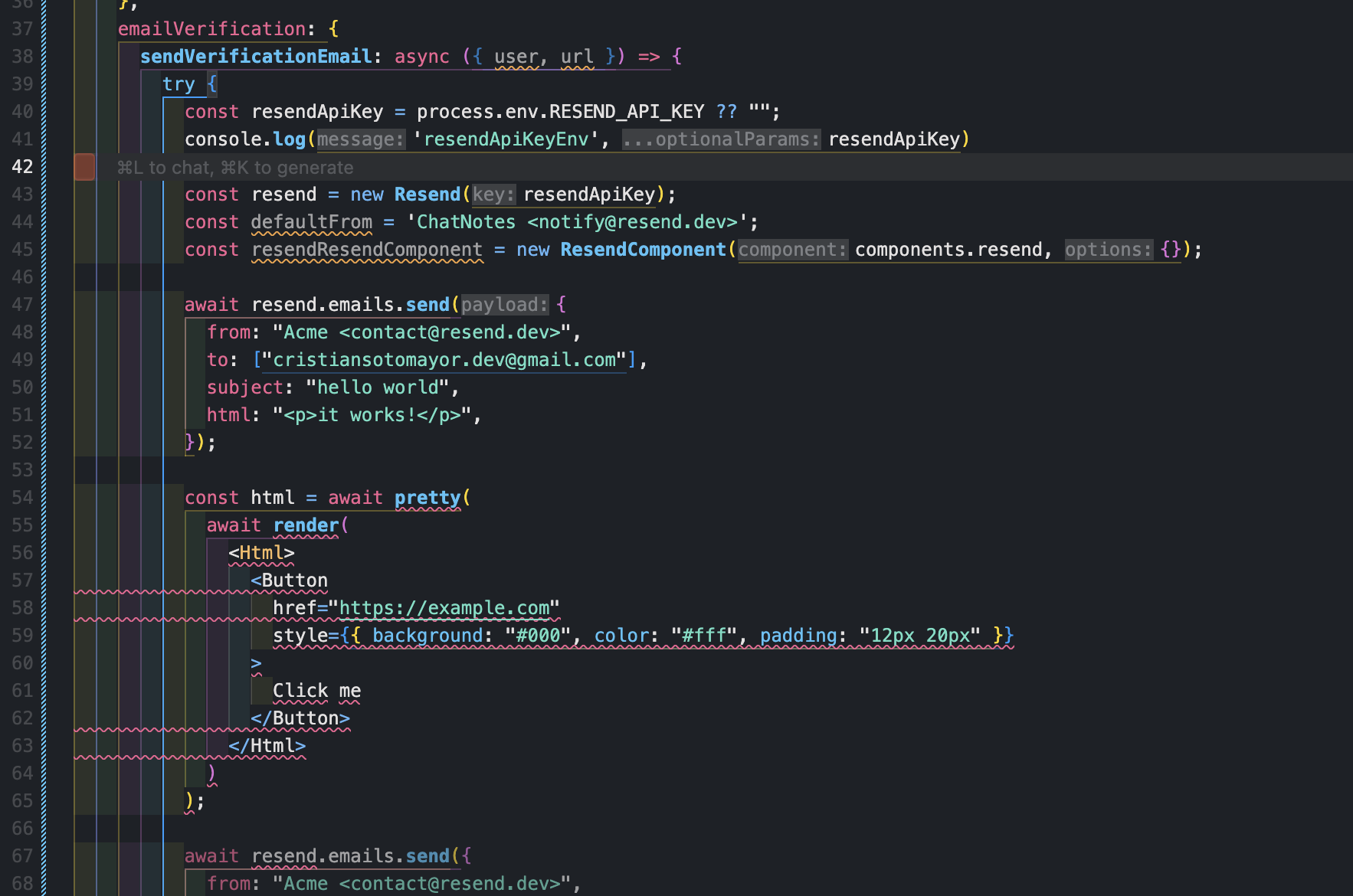The width and height of the screenshot is (1353, 896).
Task: Click the 'background' style property
Action: tap(428, 636)
